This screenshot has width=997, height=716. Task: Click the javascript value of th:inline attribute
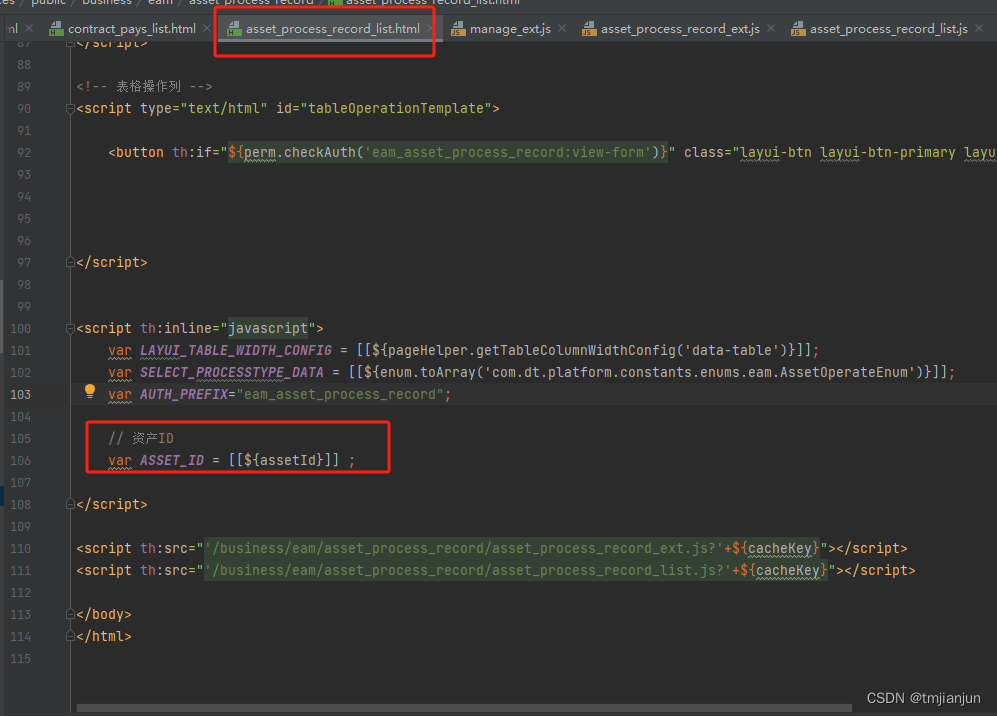click(268, 329)
